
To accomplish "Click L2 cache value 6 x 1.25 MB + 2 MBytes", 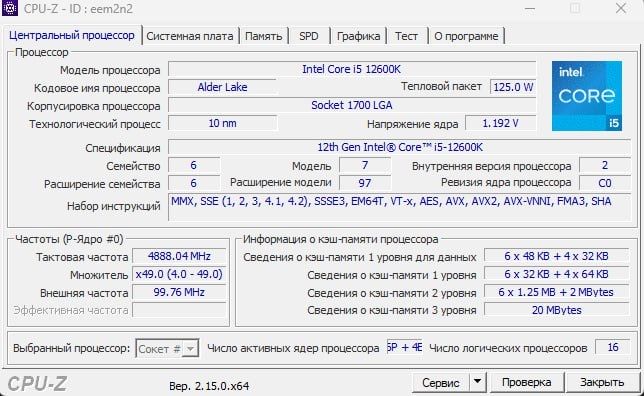I will pyautogui.click(x=556, y=292).
